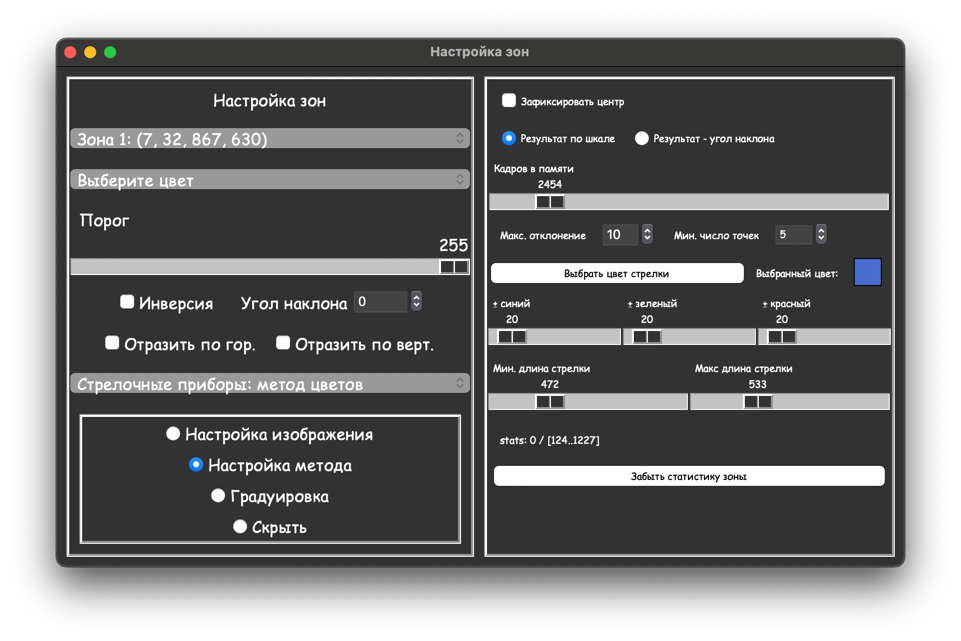Click the Мин. число точек stepper
Screen dimensions: 961x641
[821, 235]
